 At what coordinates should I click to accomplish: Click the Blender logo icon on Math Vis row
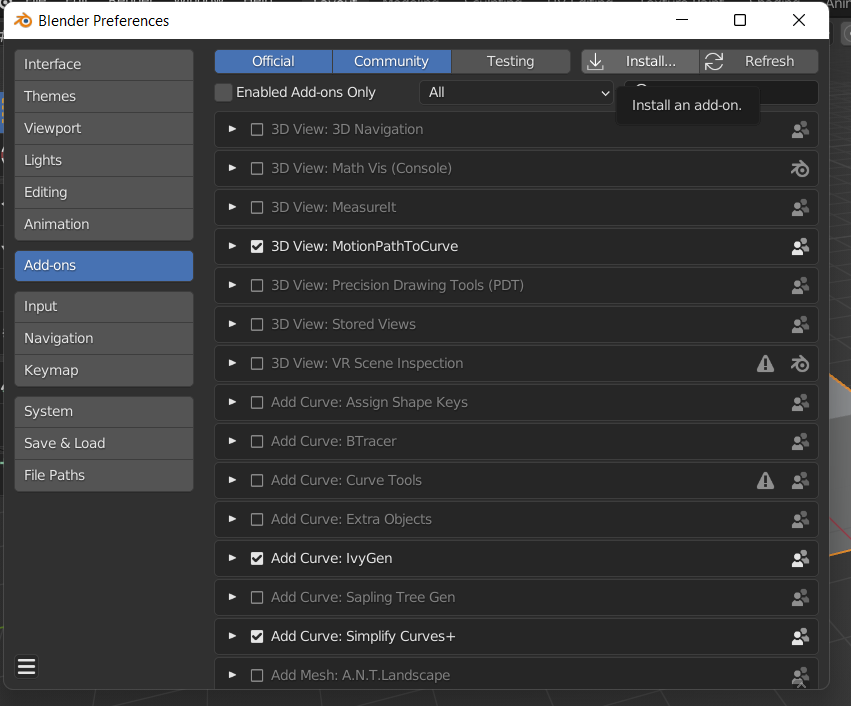coord(800,168)
